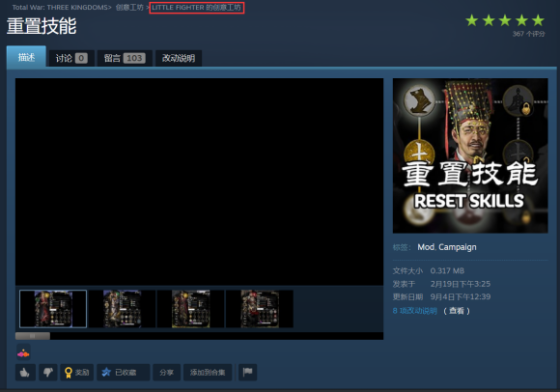This screenshot has height=392, width=560.
Task: Open the 改动说明 change notes tab
Action: 179,58
